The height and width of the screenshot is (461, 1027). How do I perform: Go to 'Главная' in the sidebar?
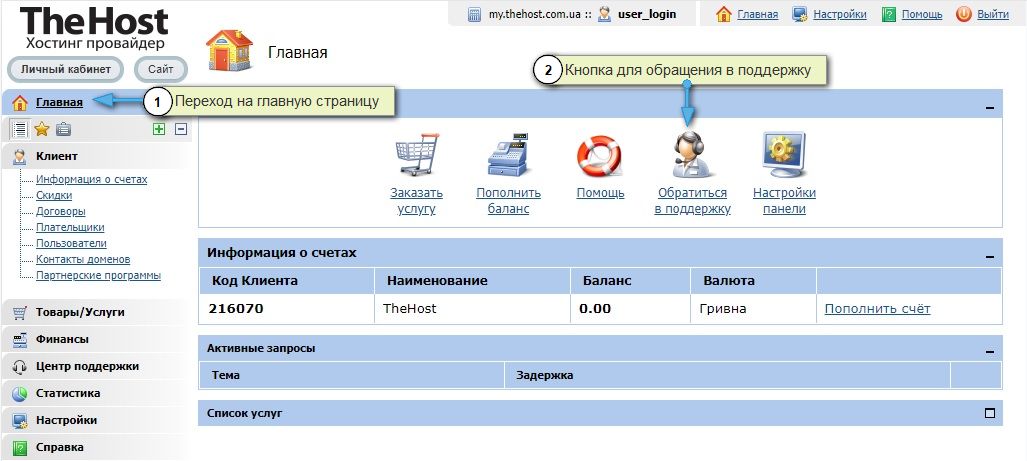coord(60,102)
